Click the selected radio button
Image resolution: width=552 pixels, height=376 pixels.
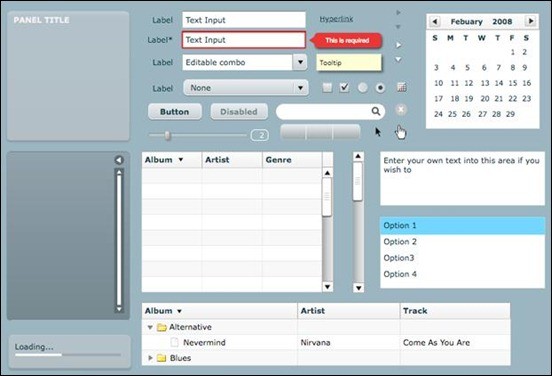380,87
